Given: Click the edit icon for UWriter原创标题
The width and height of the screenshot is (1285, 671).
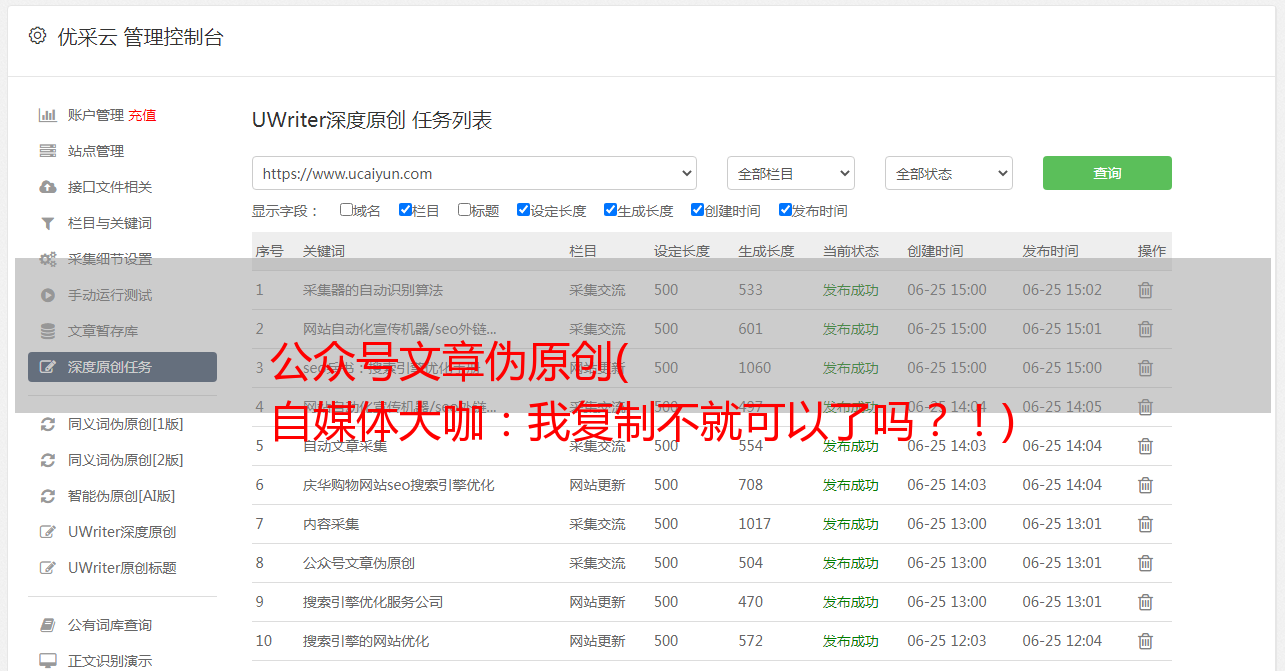Looking at the screenshot, I should click(47, 568).
